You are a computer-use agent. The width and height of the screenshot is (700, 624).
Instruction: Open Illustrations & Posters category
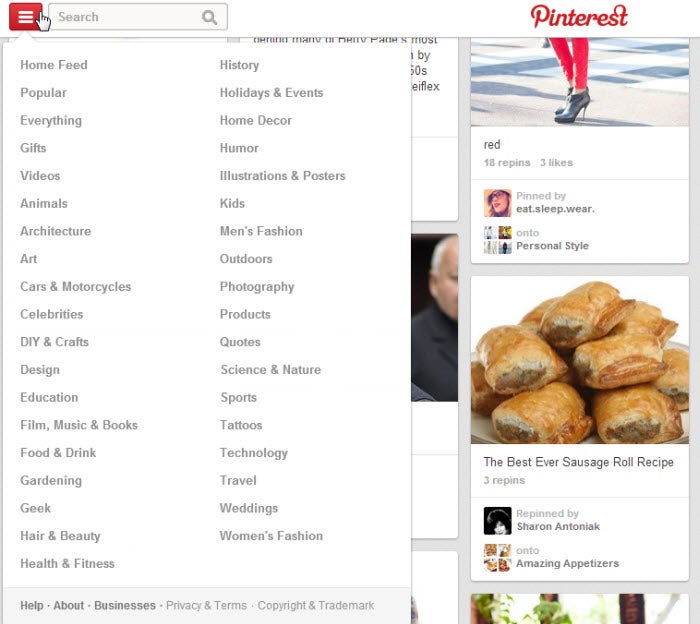coord(283,176)
